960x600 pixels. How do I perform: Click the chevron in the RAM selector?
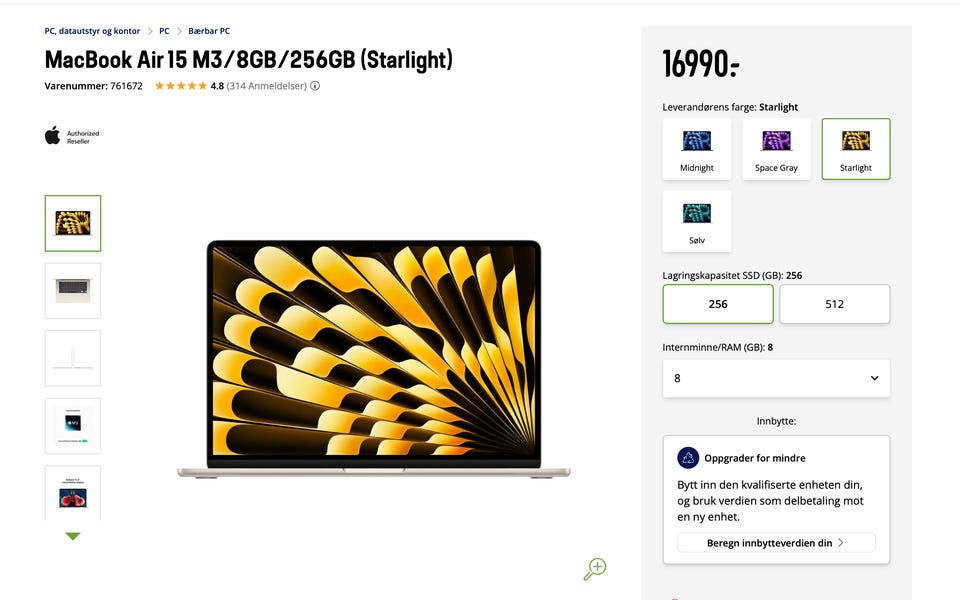coord(874,378)
